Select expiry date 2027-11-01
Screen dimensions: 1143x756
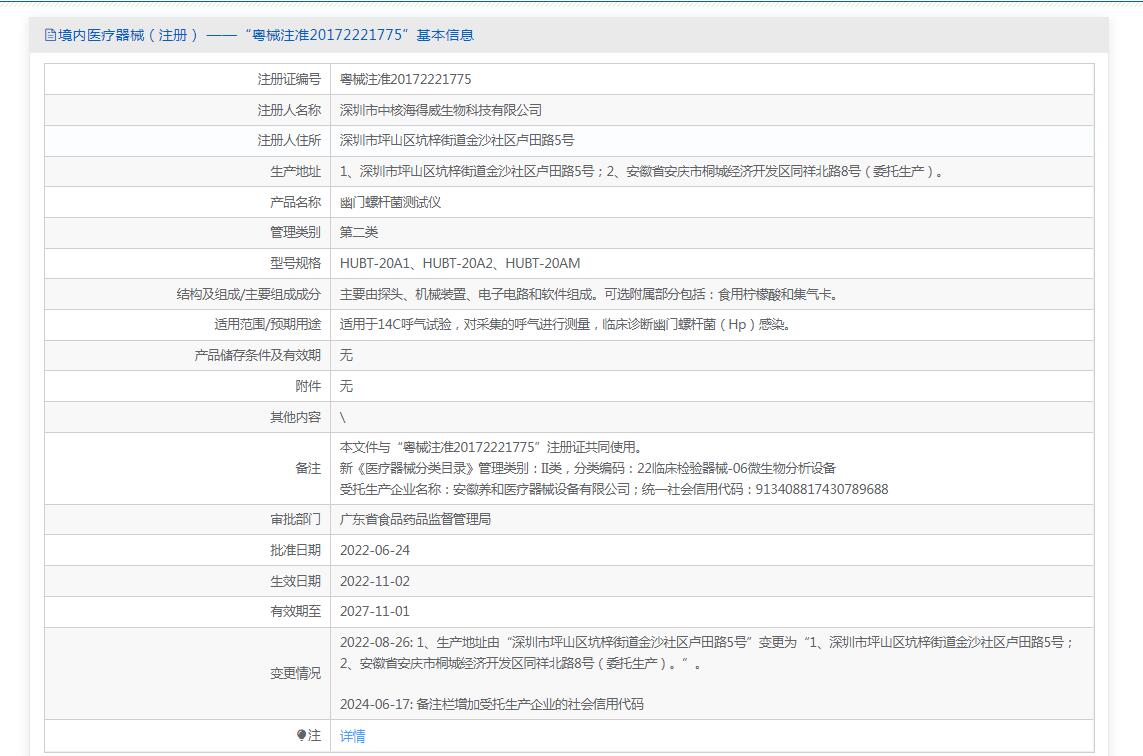pyautogui.click(x=374, y=611)
